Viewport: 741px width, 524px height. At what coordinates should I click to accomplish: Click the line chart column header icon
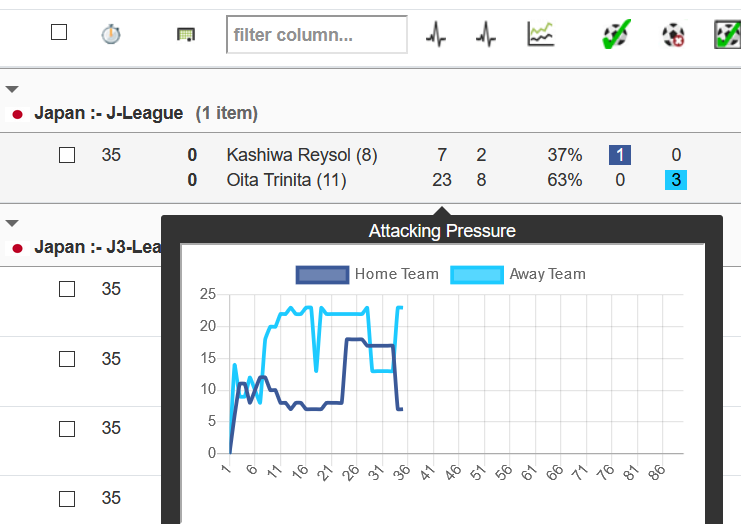pyautogui.click(x=540, y=35)
